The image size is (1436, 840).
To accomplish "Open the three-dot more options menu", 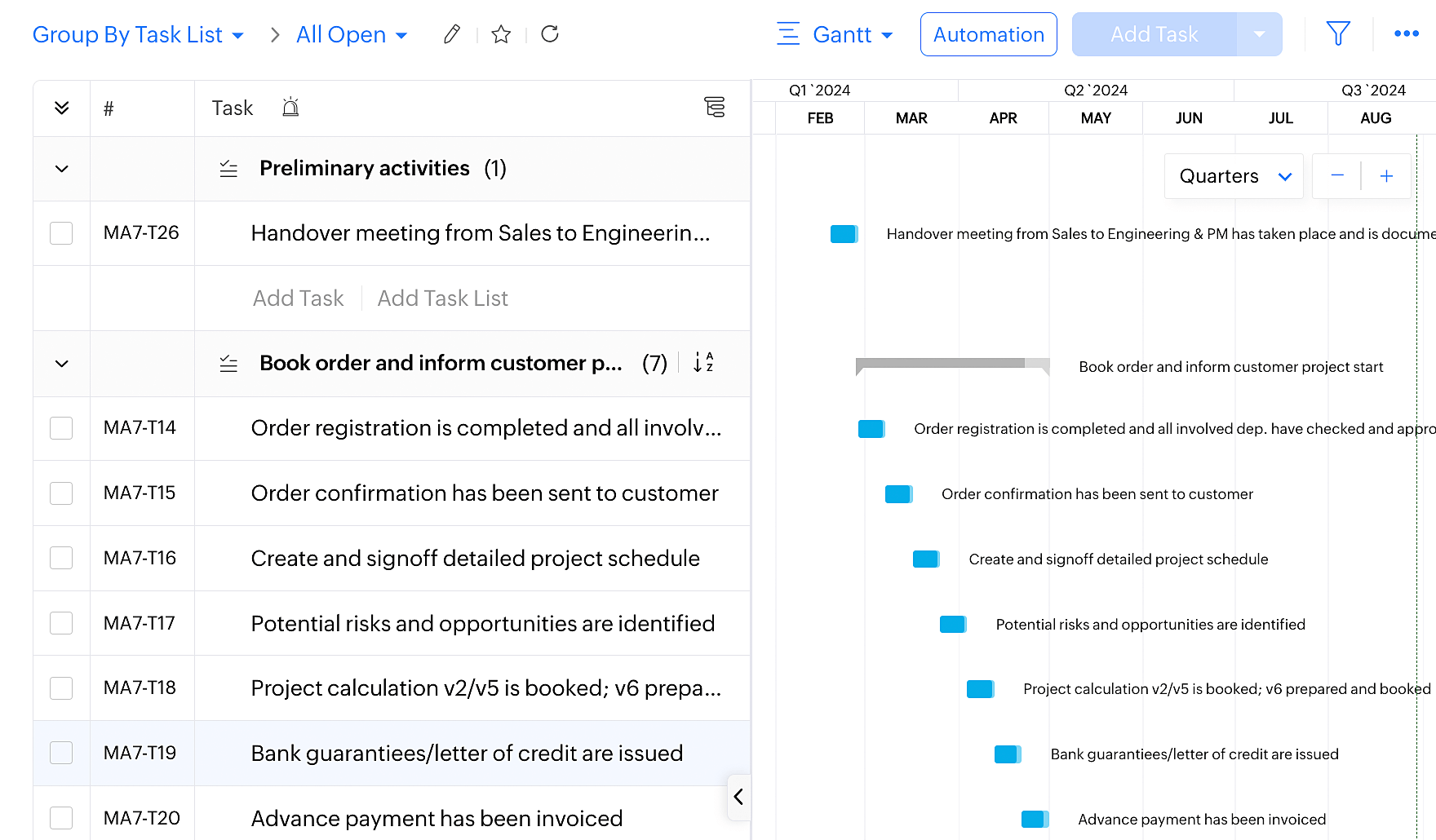I will 1406,34.
